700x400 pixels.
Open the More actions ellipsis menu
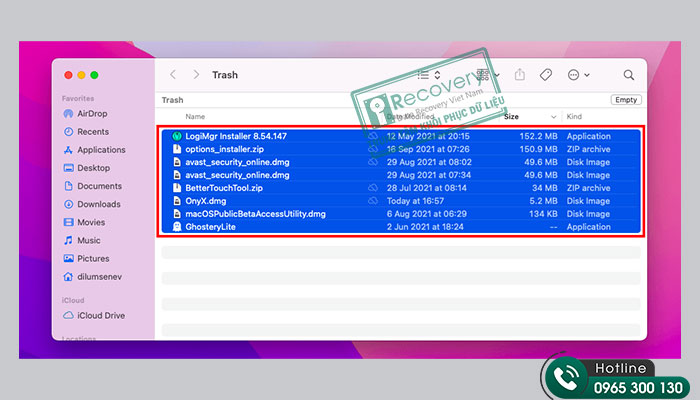(x=579, y=75)
